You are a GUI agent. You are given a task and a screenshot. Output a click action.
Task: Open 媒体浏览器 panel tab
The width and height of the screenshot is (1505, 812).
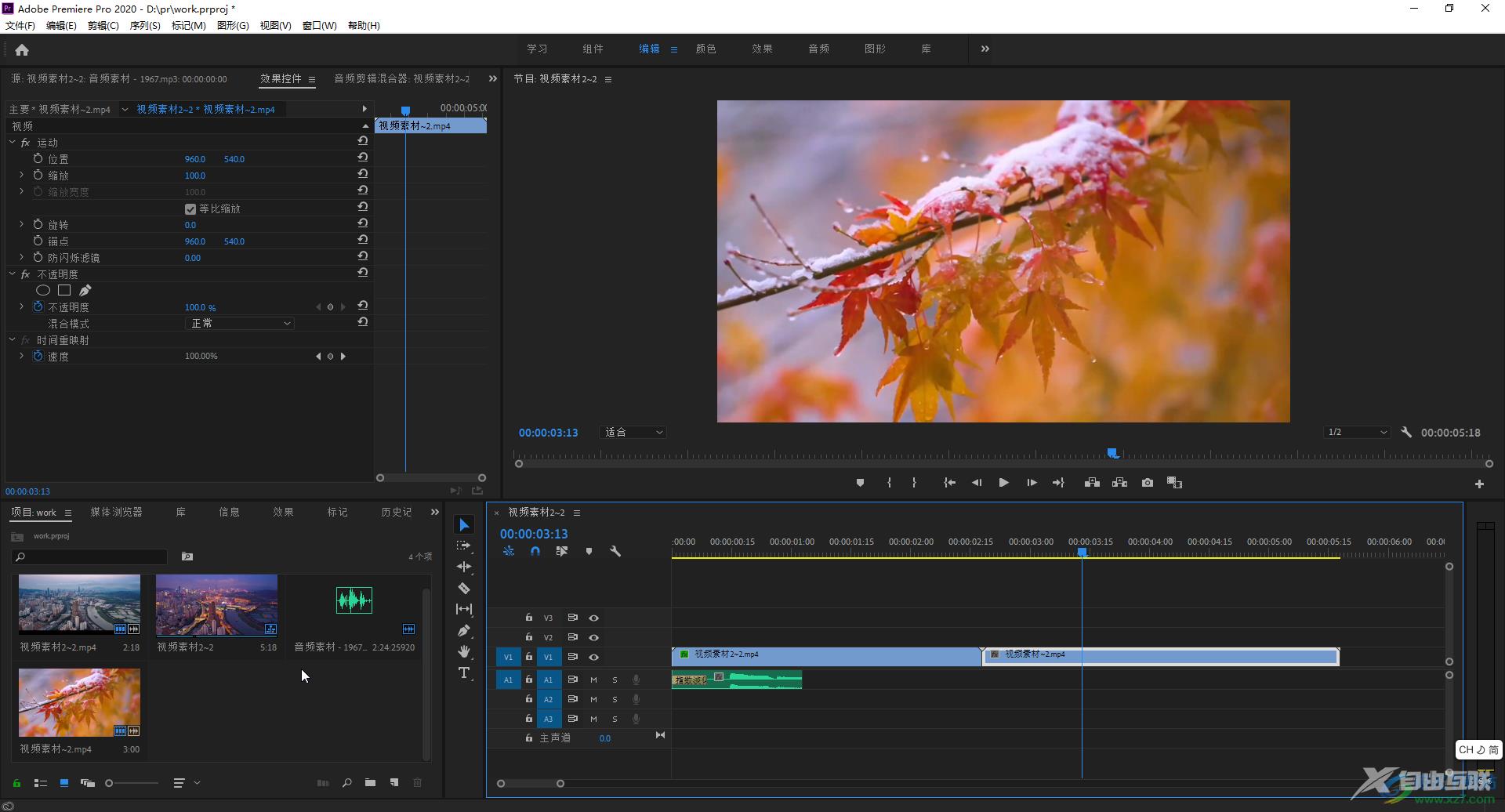coord(116,512)
